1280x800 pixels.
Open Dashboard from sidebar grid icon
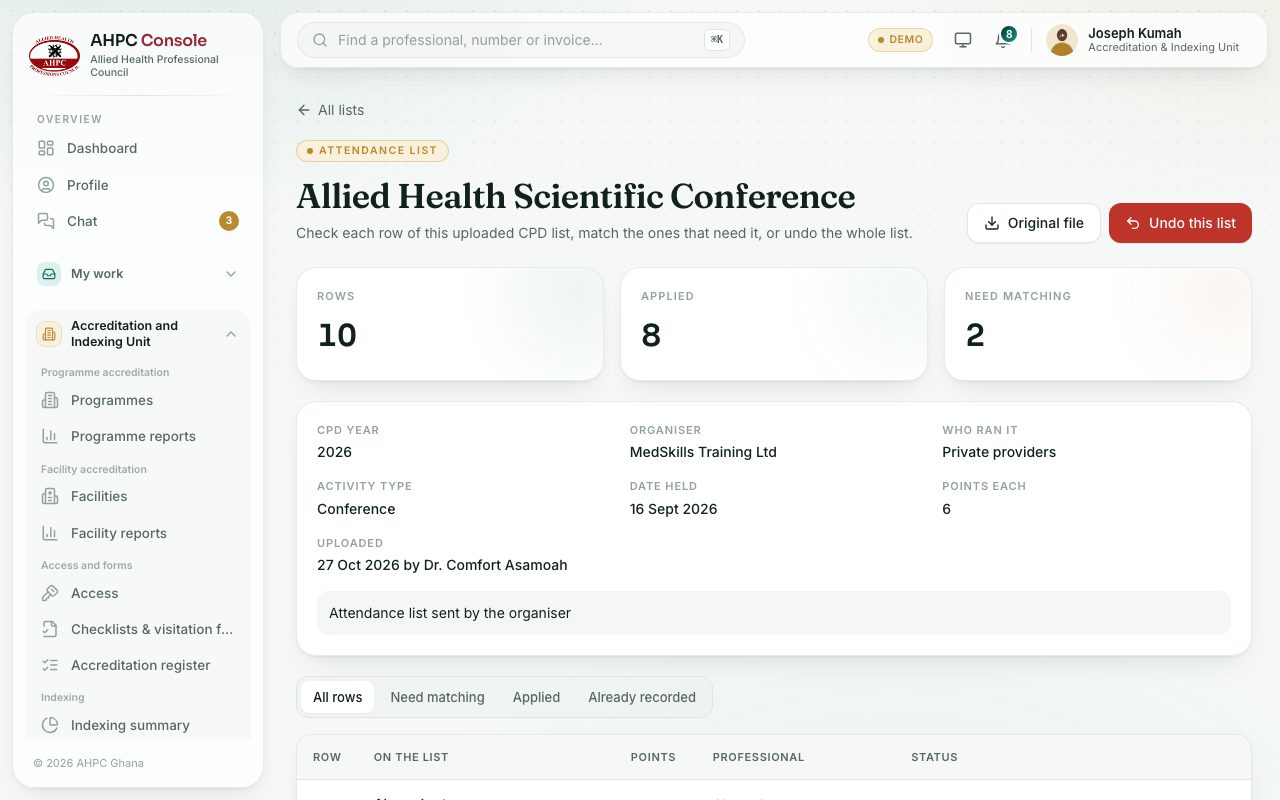[46, 148]
